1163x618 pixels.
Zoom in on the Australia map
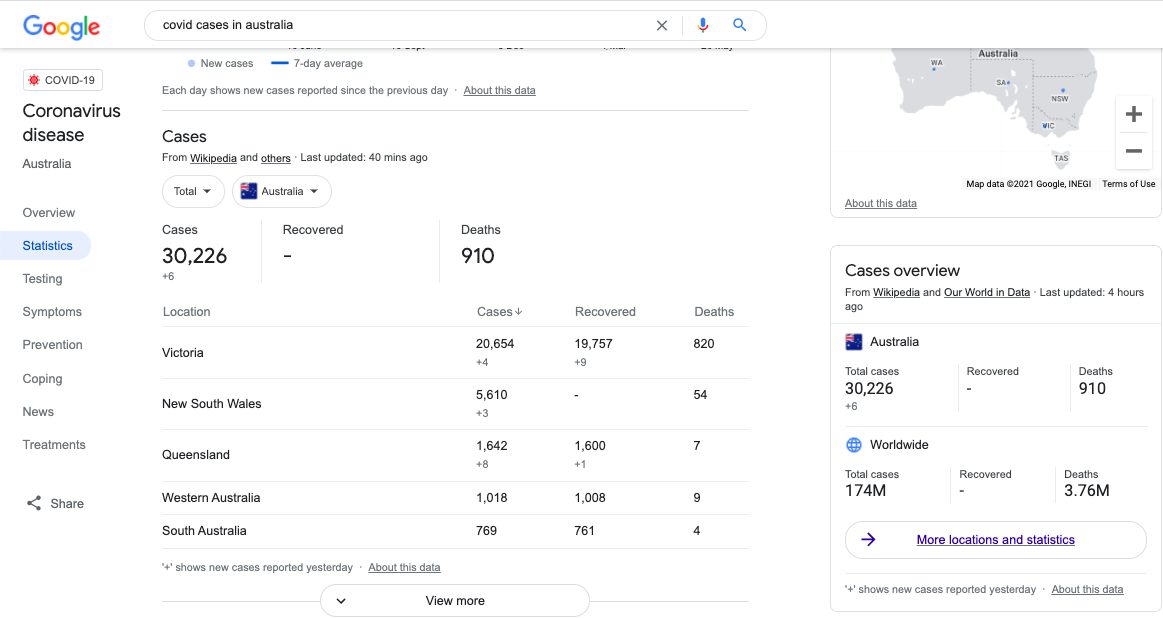pos(1133,114)
